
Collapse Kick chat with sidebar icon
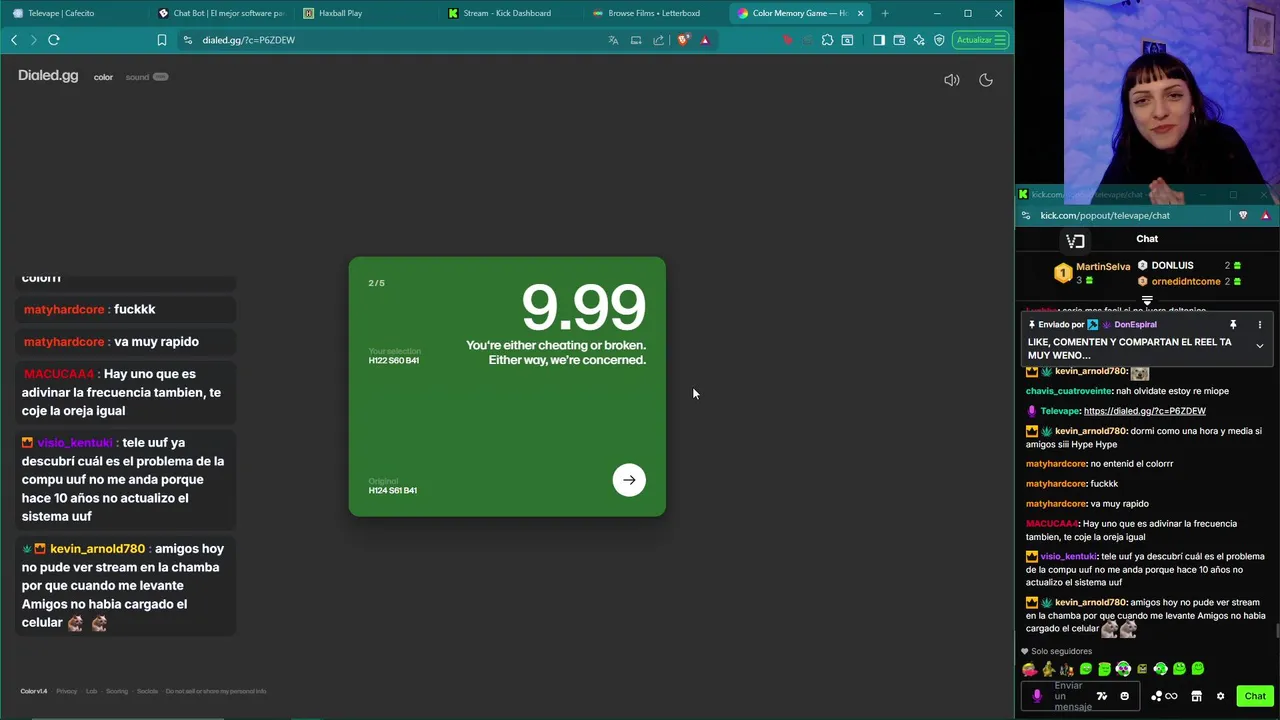point(1075,240)
